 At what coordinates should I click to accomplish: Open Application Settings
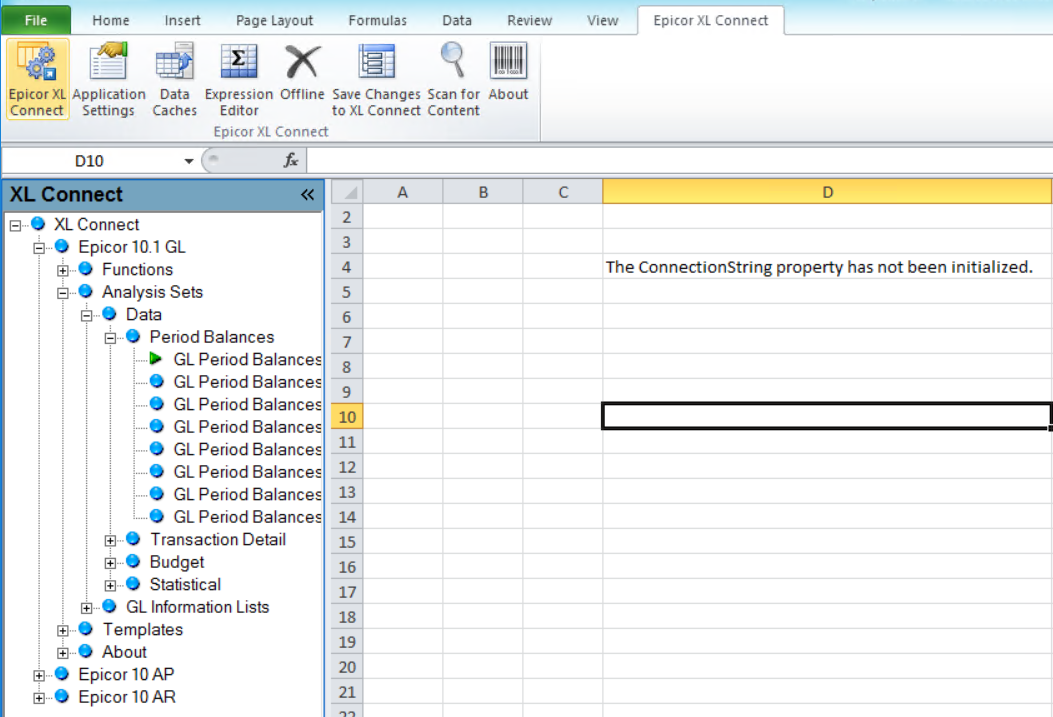tap(108, 79)
